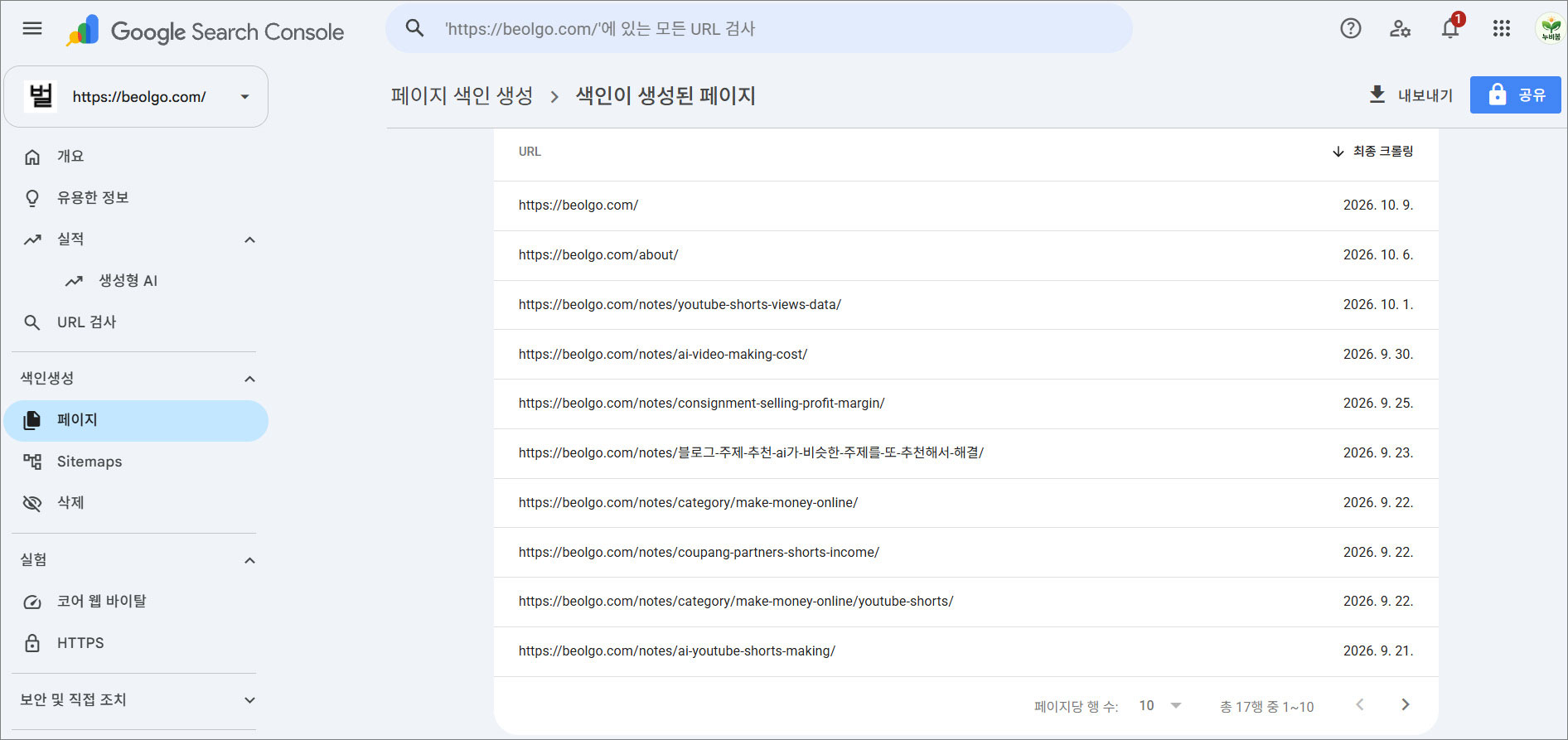Screen dimensions: 1568x740
Task: Open the hamburger main menu
Action: (32, 29)
